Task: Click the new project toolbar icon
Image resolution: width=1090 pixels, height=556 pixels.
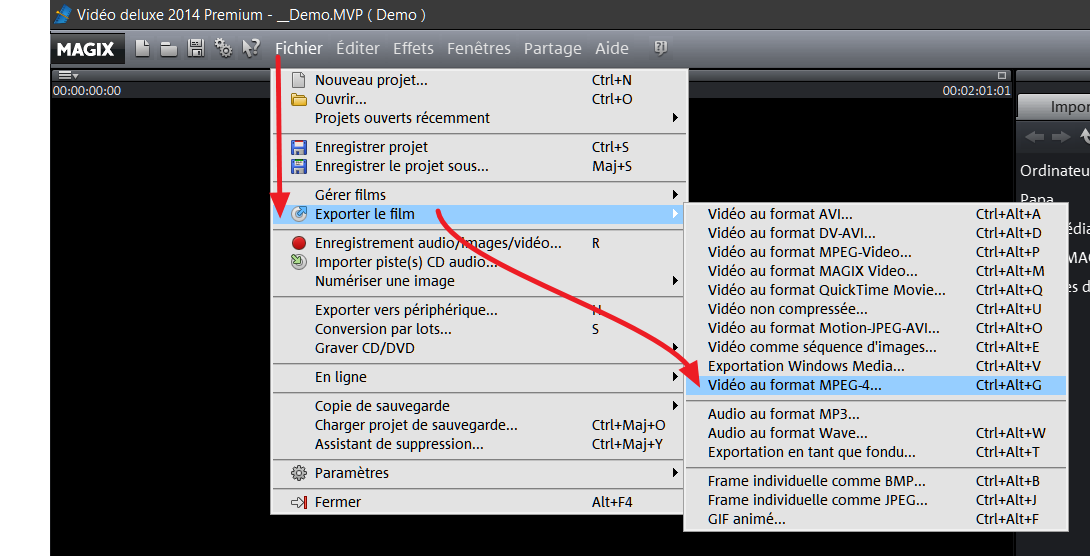Action: 143,48
